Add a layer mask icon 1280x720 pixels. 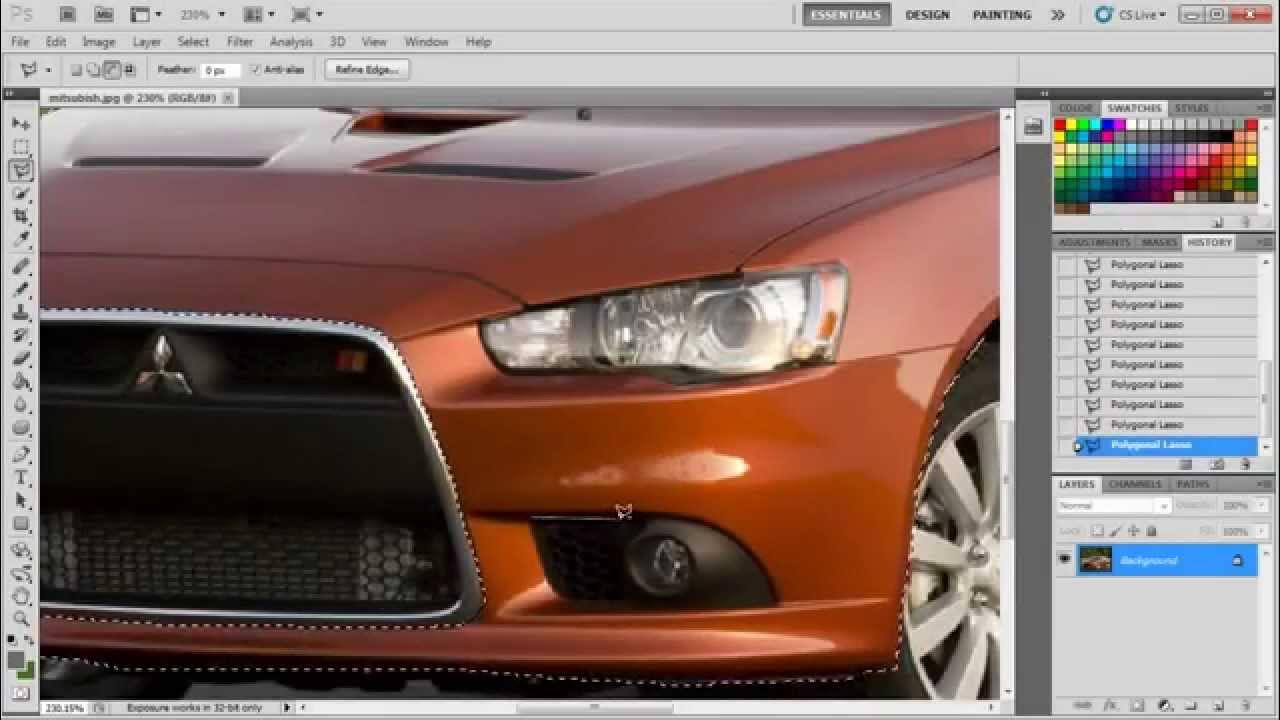point(1137,706)
